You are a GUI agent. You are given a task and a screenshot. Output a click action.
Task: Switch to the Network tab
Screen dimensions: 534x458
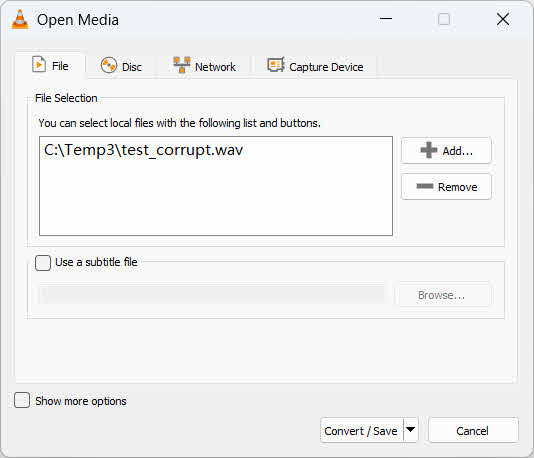204,66
